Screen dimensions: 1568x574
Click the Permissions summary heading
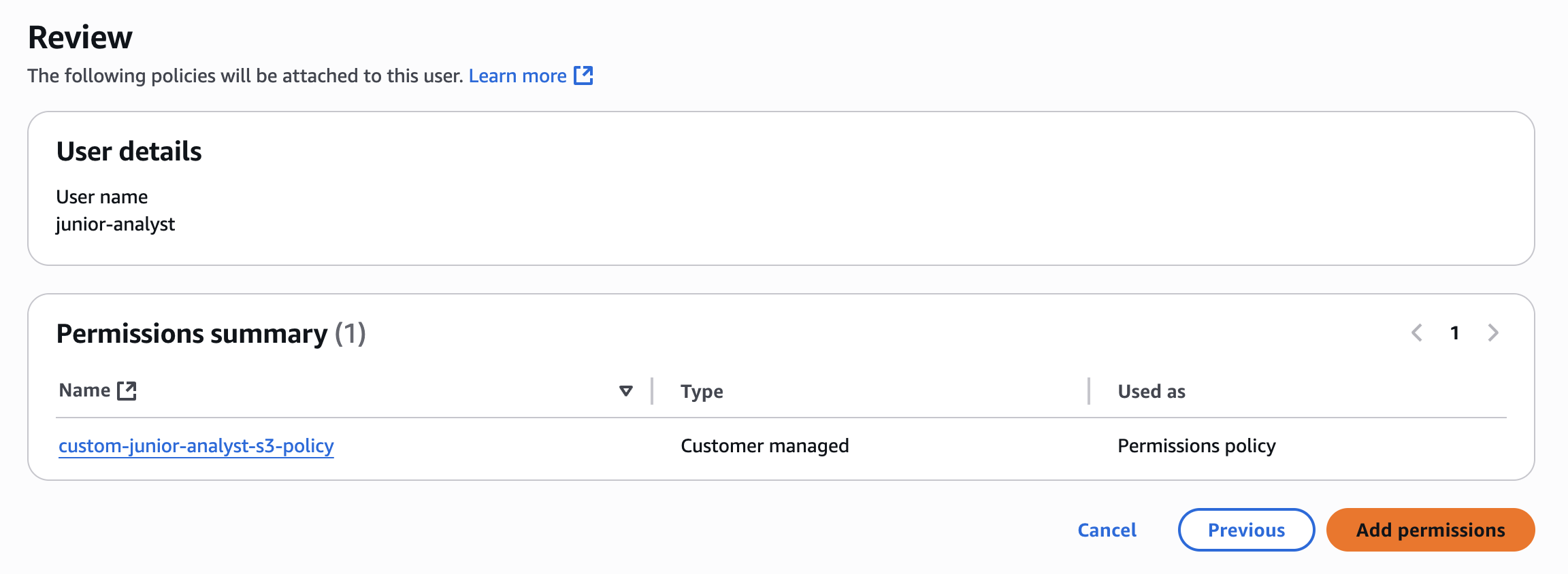pos(211,333)
